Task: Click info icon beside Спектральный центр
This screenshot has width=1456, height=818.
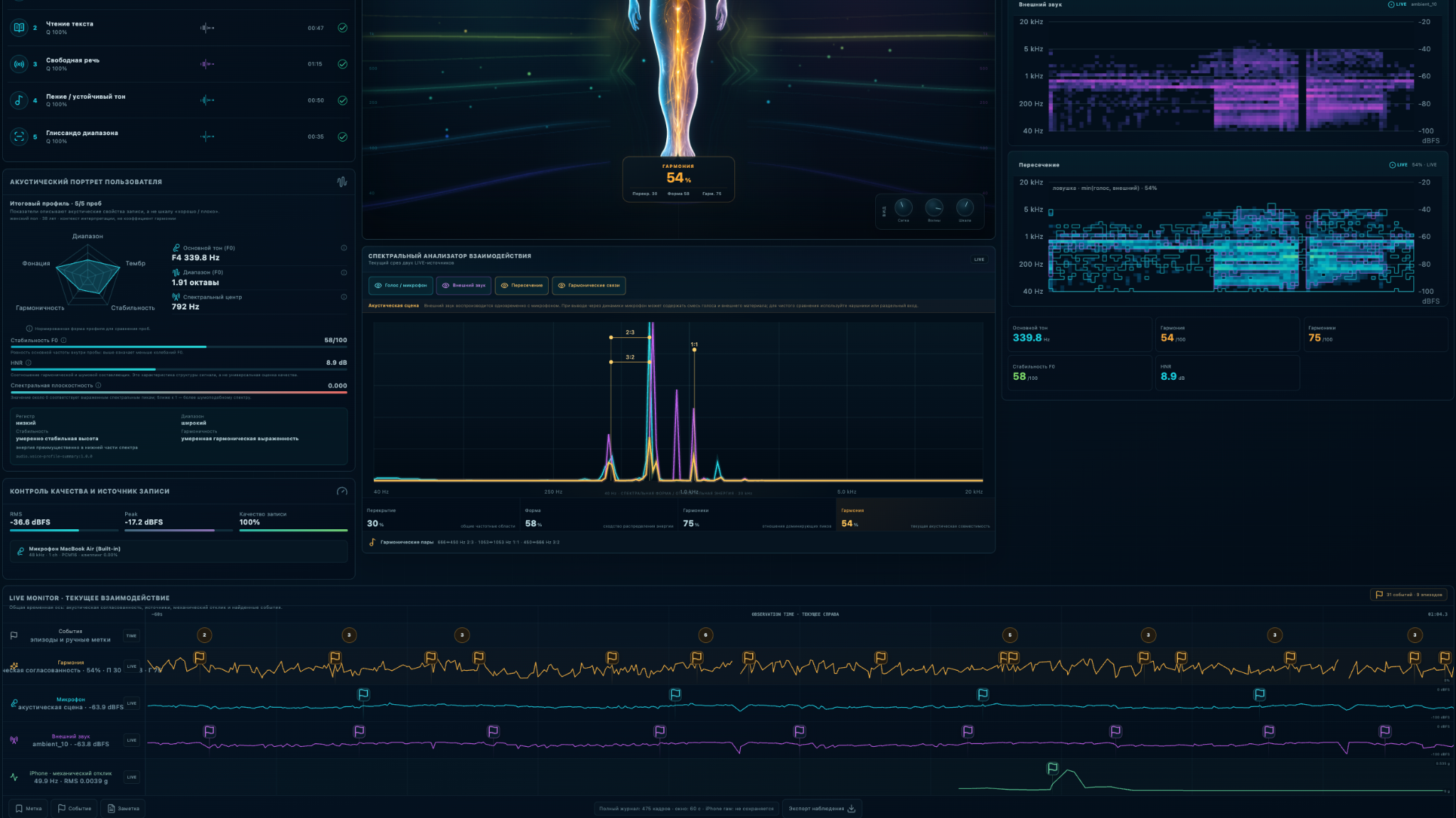Action: pos(344,297)
